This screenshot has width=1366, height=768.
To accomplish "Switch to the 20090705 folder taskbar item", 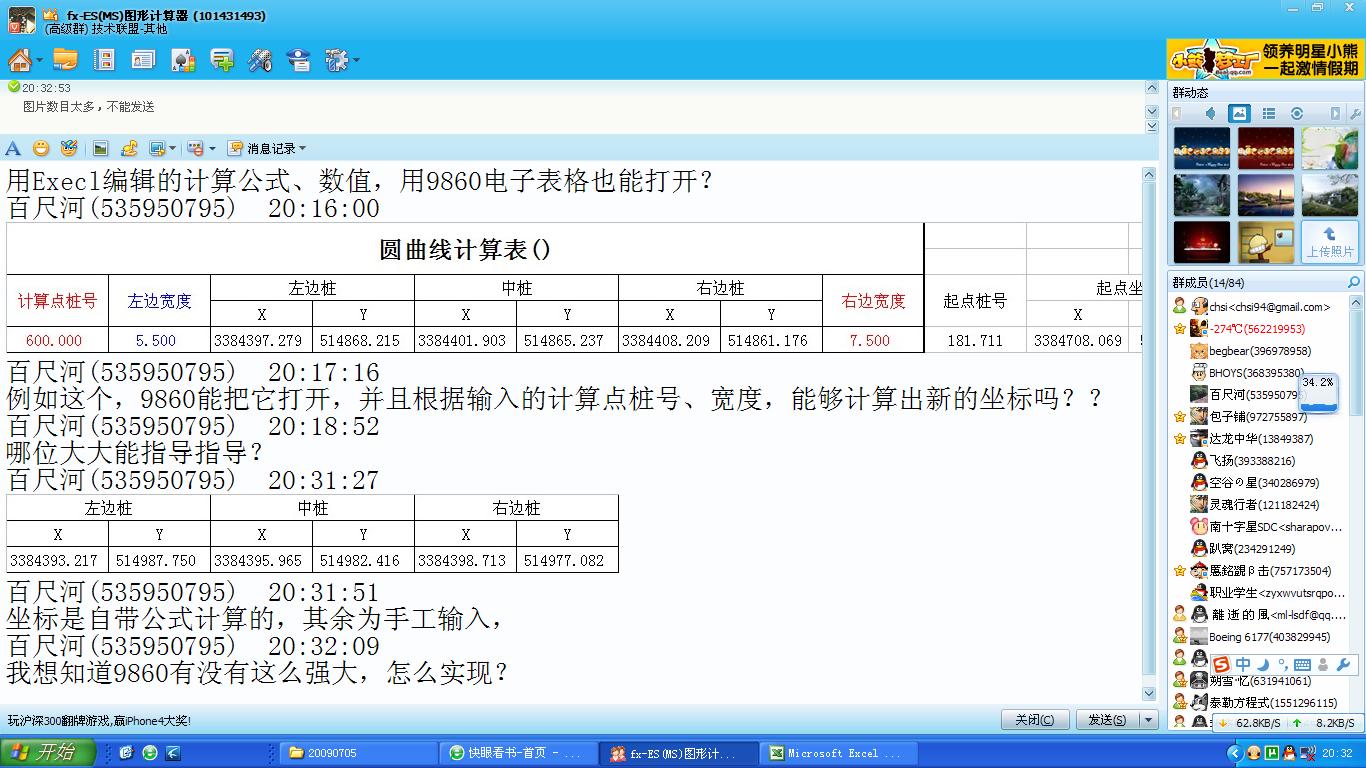I will [x=360, y=753].
